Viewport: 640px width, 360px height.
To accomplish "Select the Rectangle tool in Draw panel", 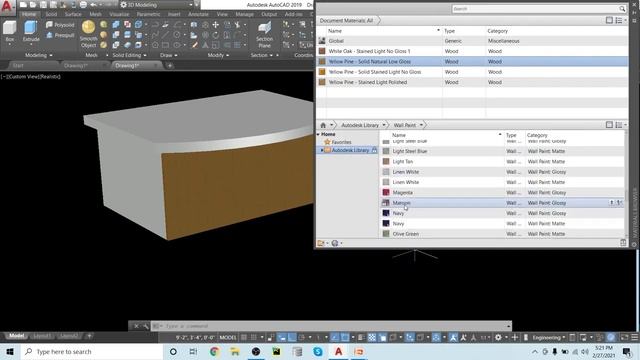I will pyautogui.click(x=165, y=45).
